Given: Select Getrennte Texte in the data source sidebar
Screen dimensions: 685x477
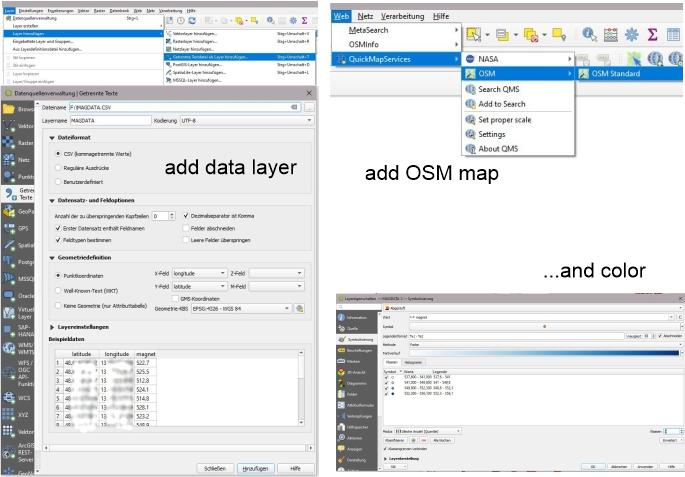Looking at the screenshot, I should (18, 194).
